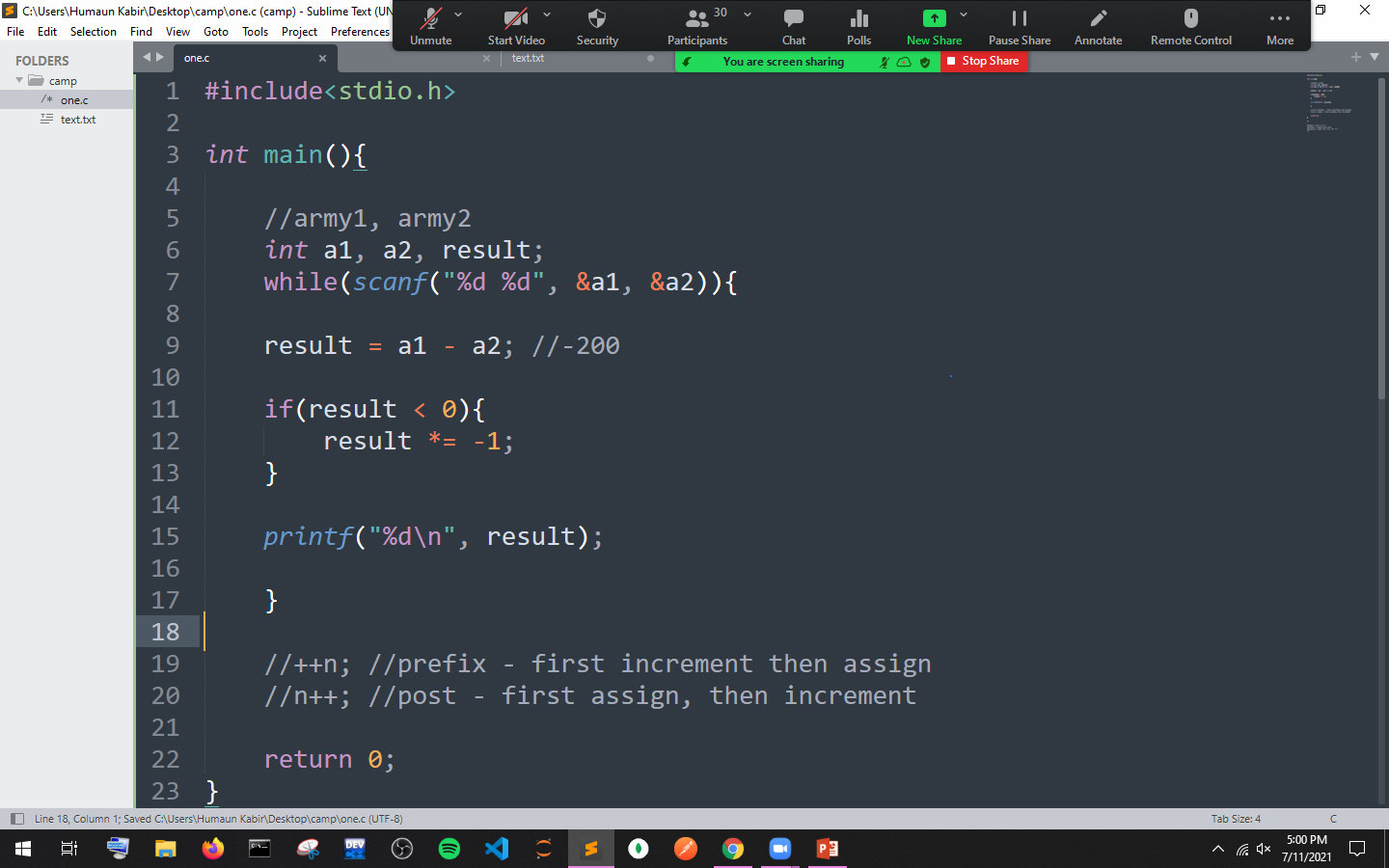Expand the video options arrow beside Start Video
1389x868 pixels.
pyautogui.click(x=547, y=14)
